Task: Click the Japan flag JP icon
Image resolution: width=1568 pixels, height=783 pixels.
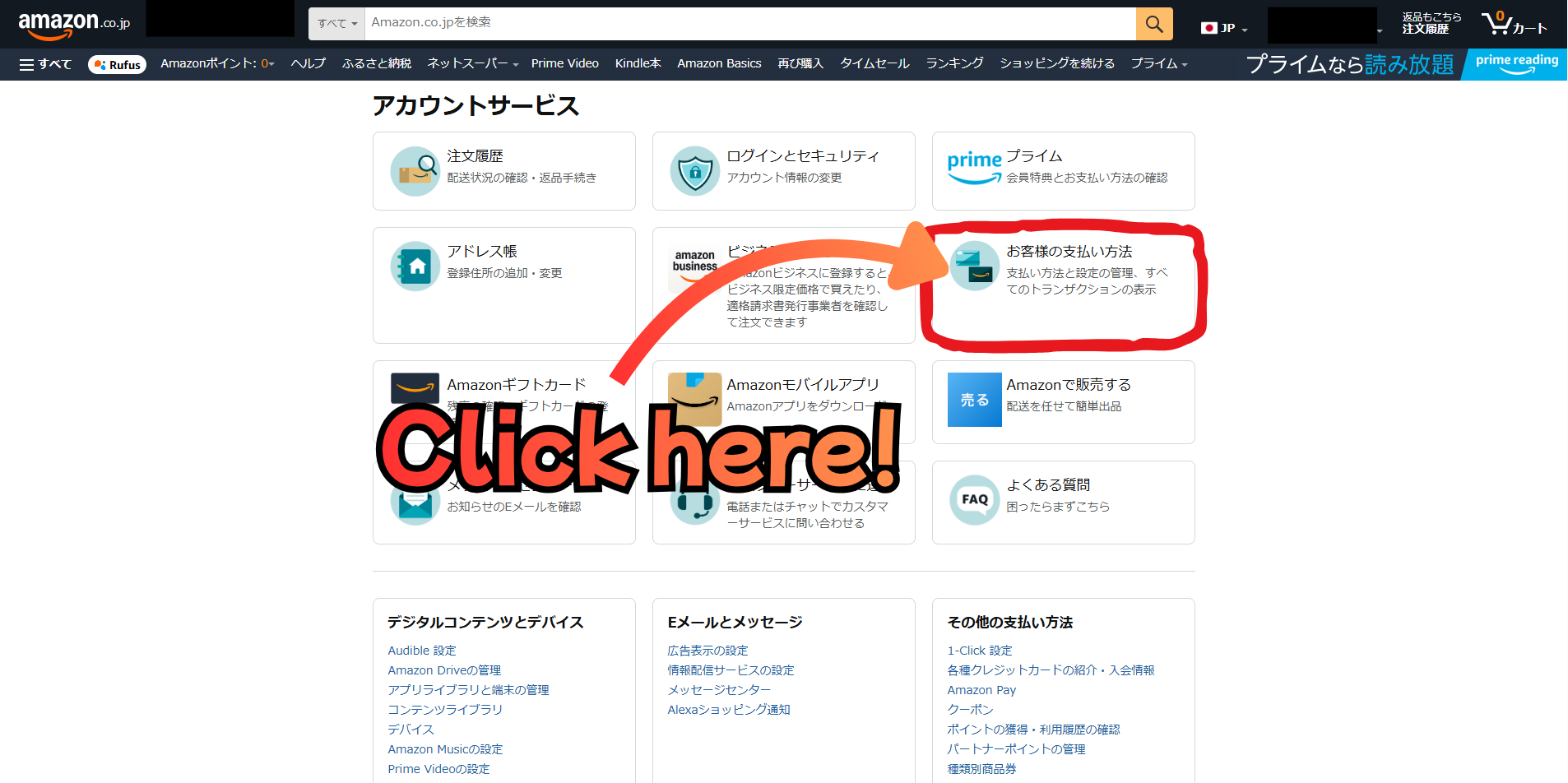Action: (1208, 28)
